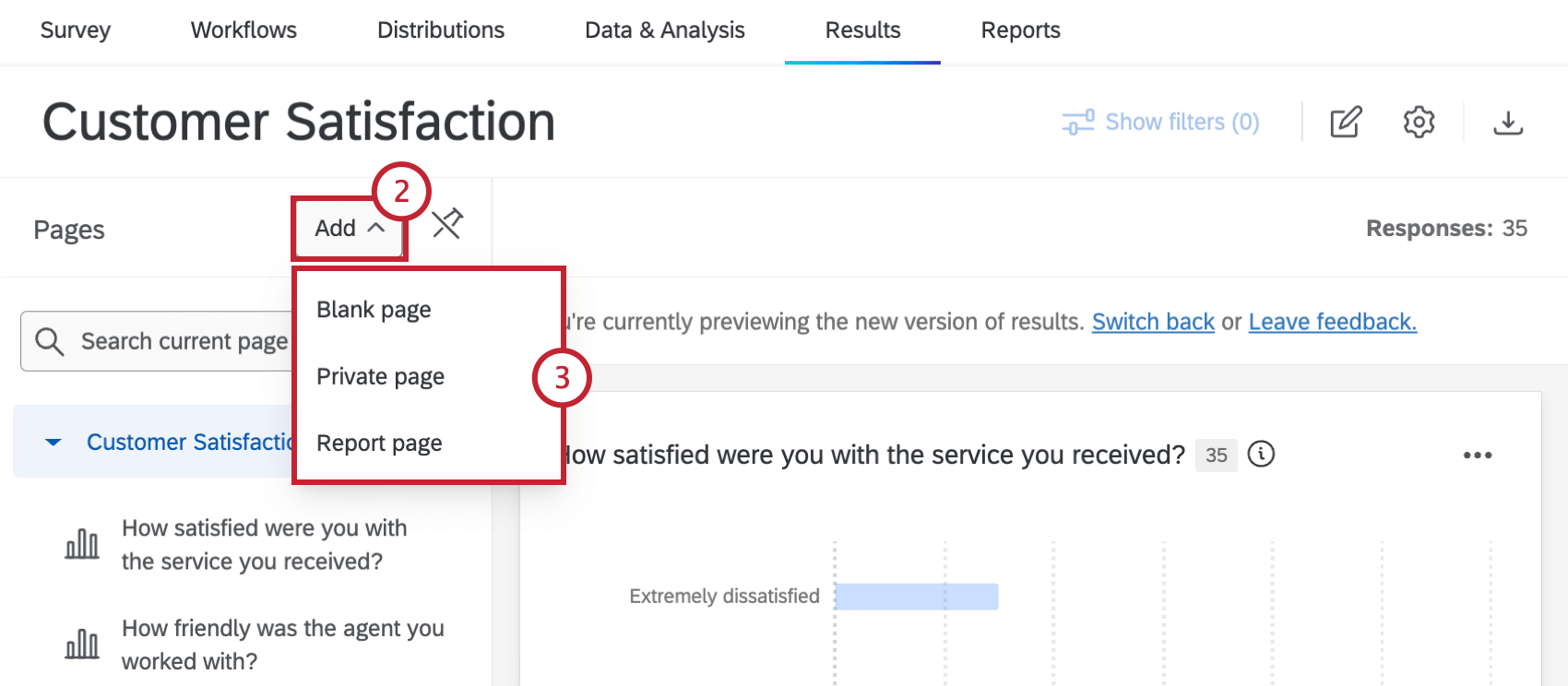Open the three-dot chart options menu

pos(1478,455)
